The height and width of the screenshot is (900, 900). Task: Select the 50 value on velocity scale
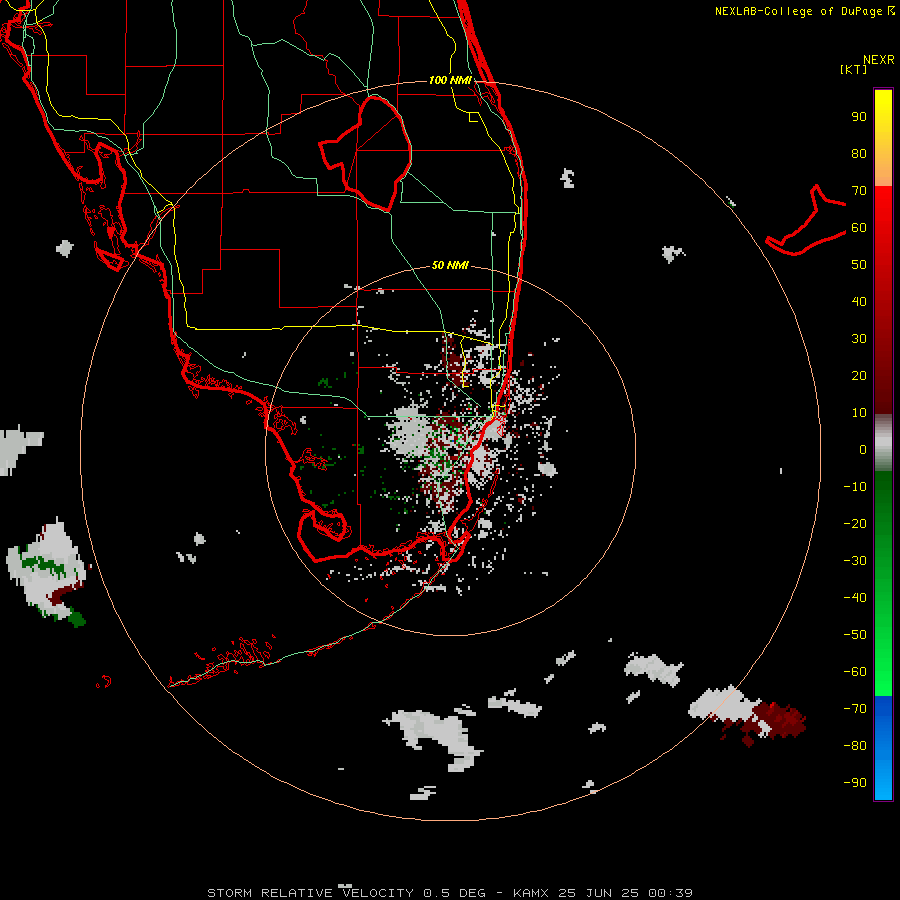(x=859, y=265)
